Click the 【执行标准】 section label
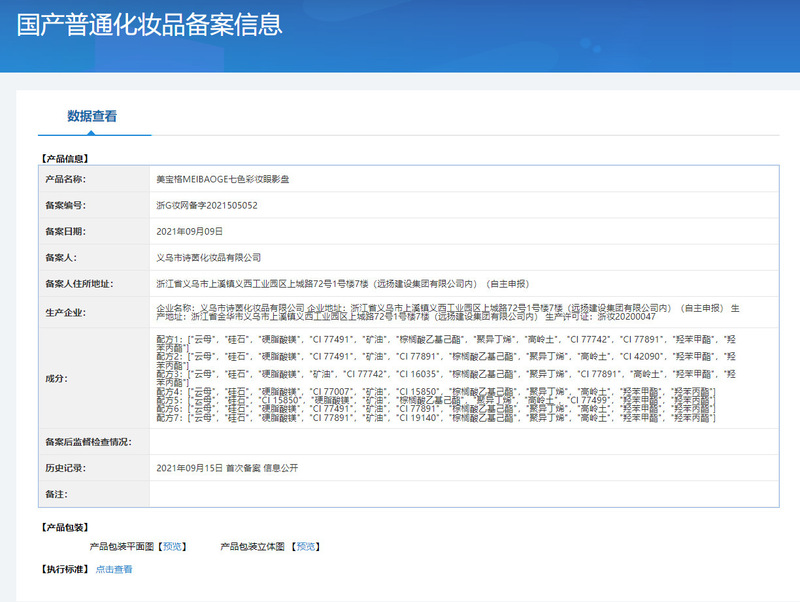 (63, 570)
